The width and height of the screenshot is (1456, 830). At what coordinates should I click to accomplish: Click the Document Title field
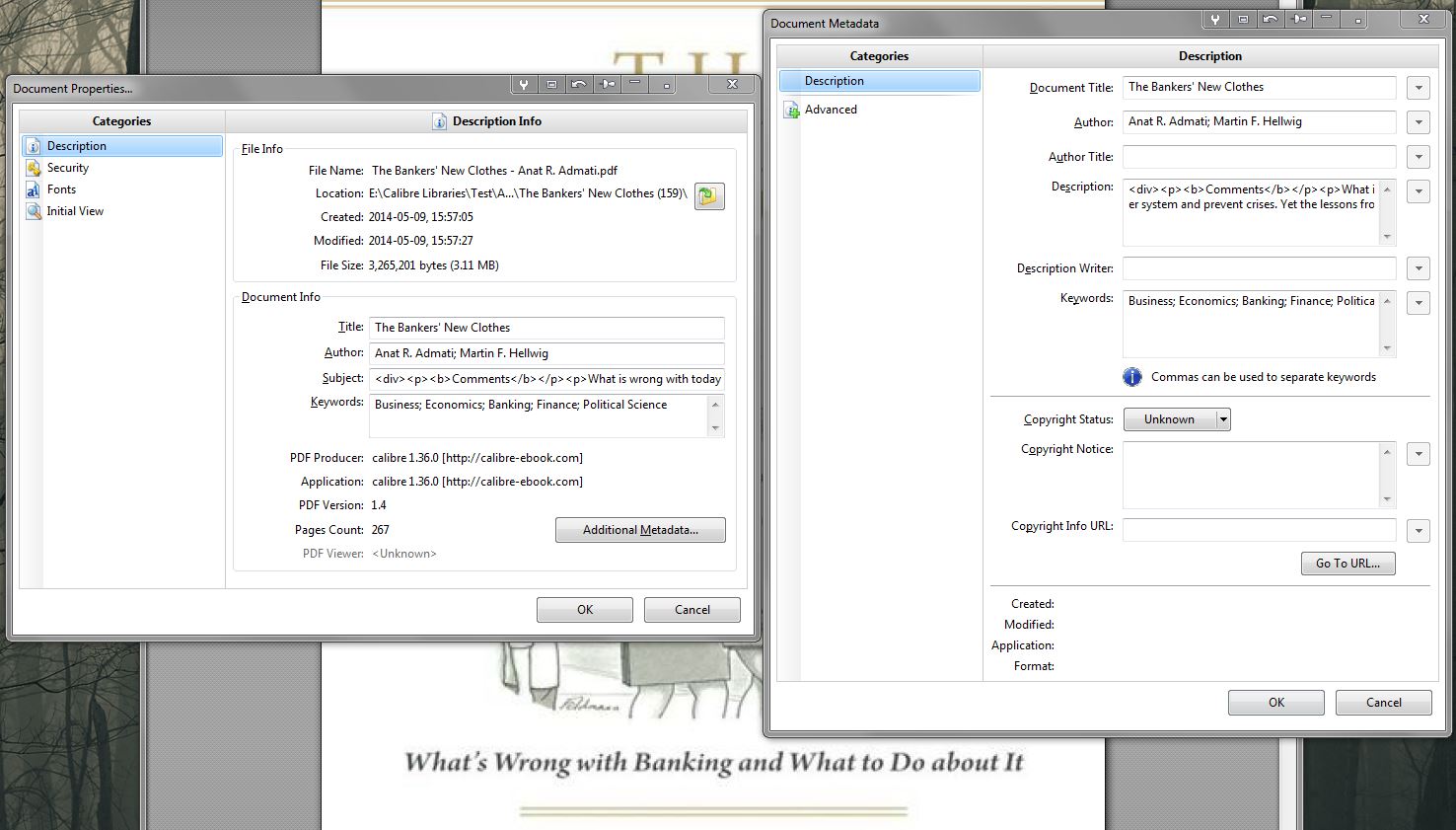click(x=1260, y=88)
